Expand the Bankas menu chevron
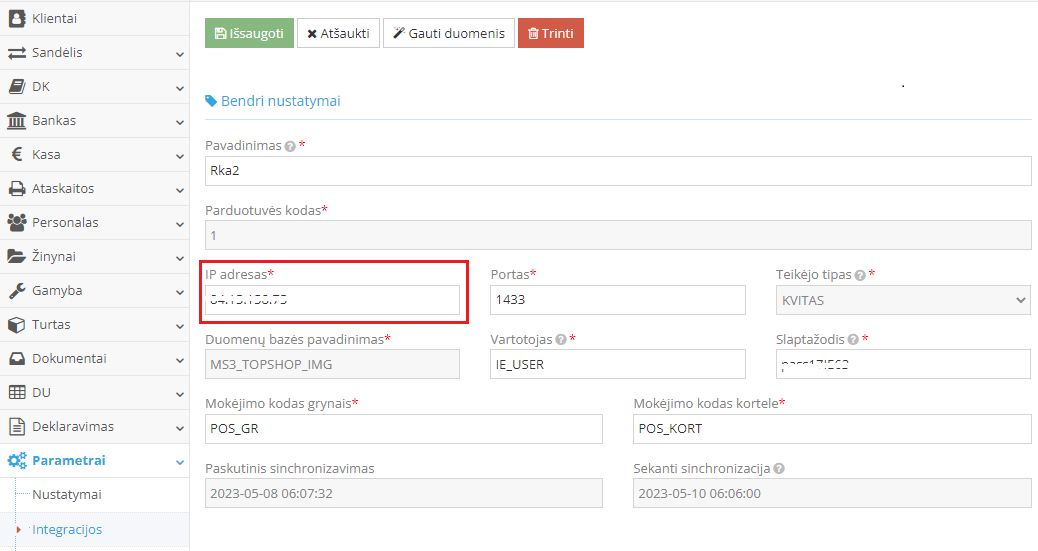 point(179,122)
